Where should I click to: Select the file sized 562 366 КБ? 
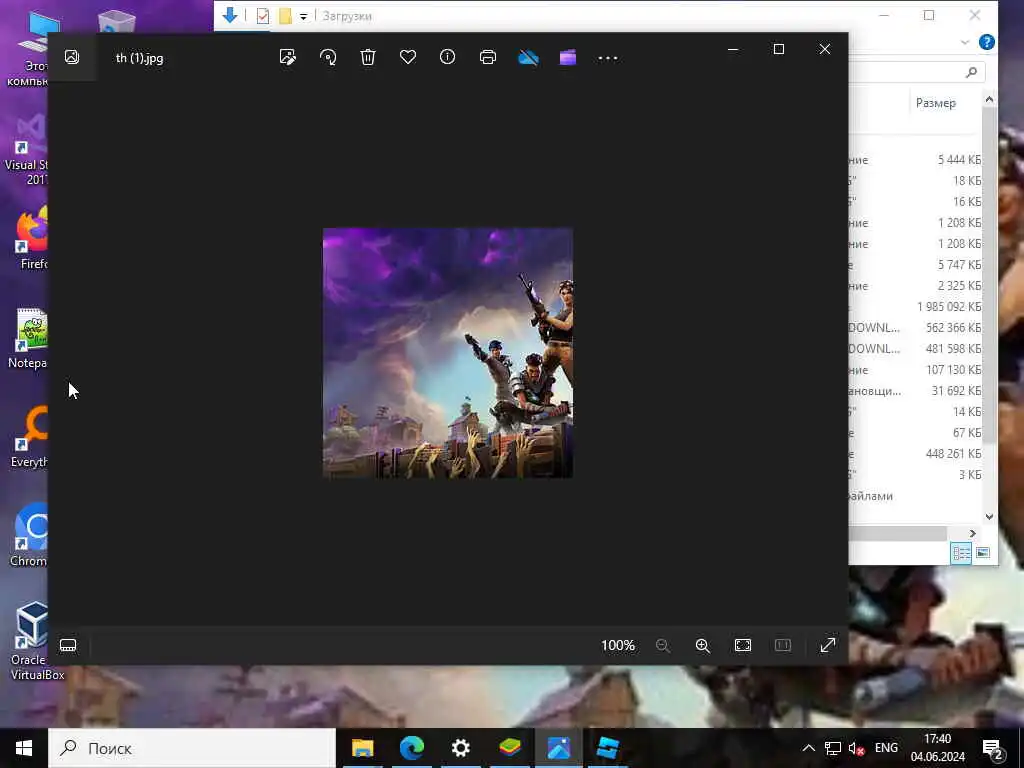coord(915,327)
